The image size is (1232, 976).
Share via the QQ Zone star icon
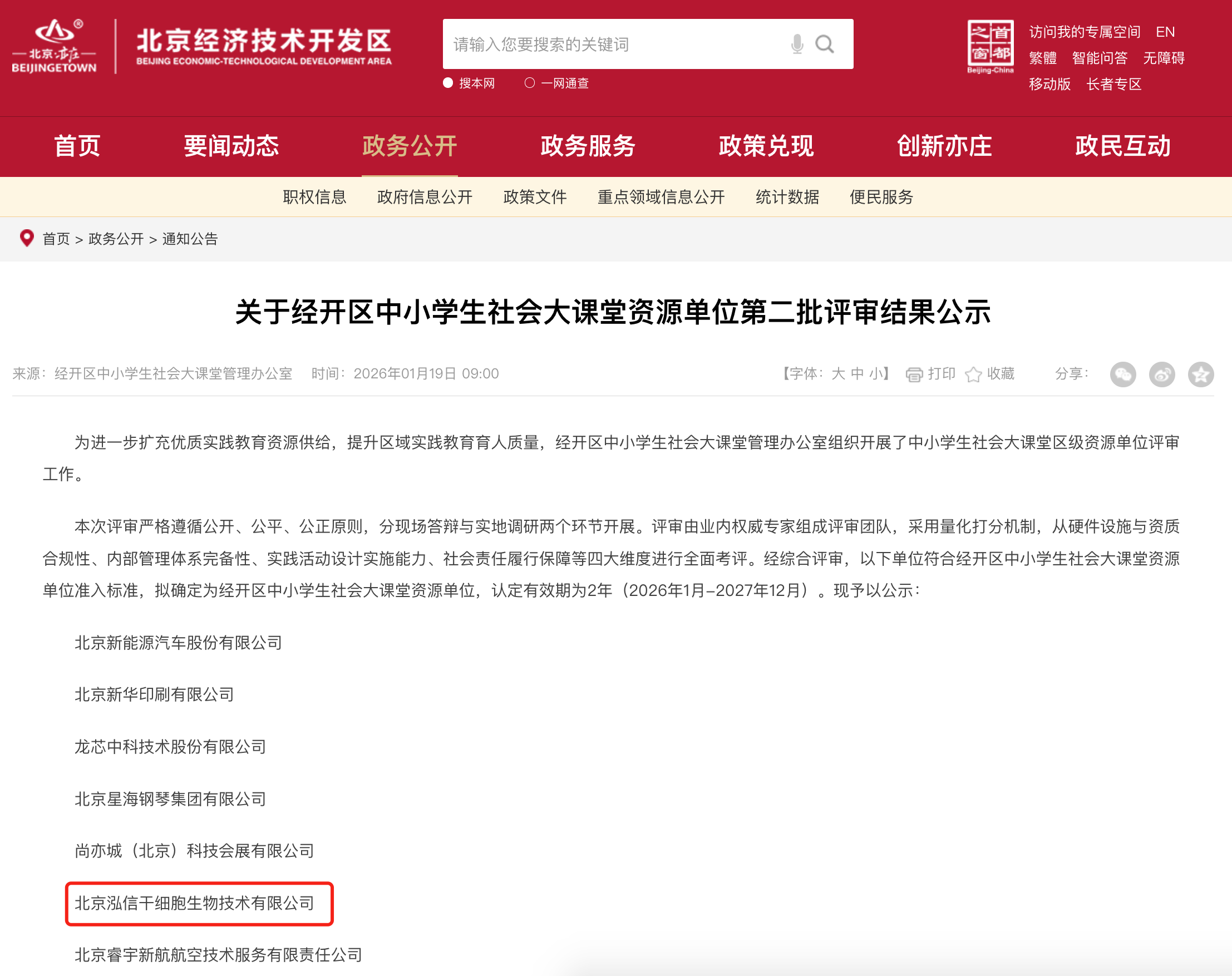click(x=1201, y=374)
